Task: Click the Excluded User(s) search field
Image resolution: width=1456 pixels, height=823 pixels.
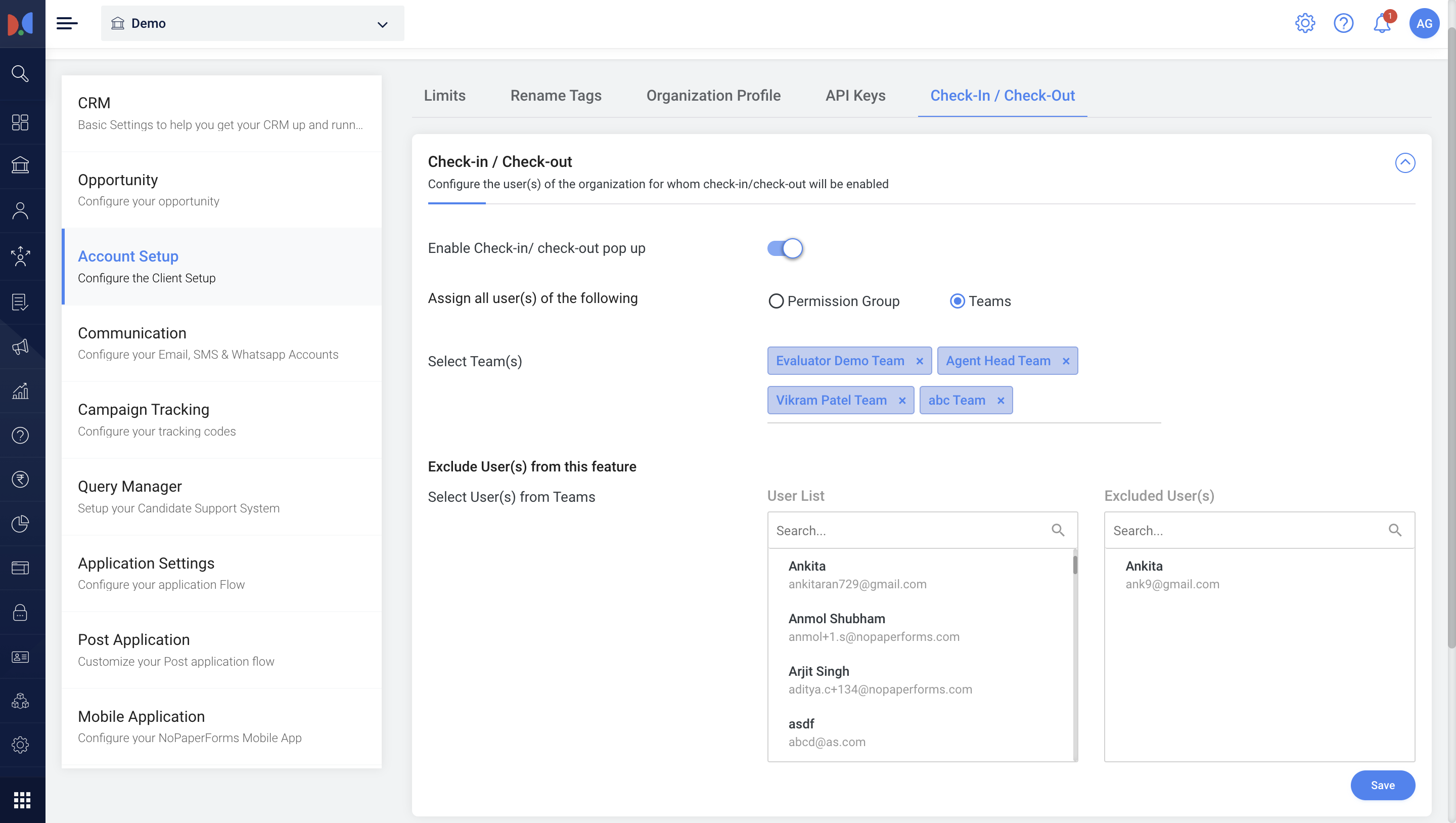Action: point(1259,530)
